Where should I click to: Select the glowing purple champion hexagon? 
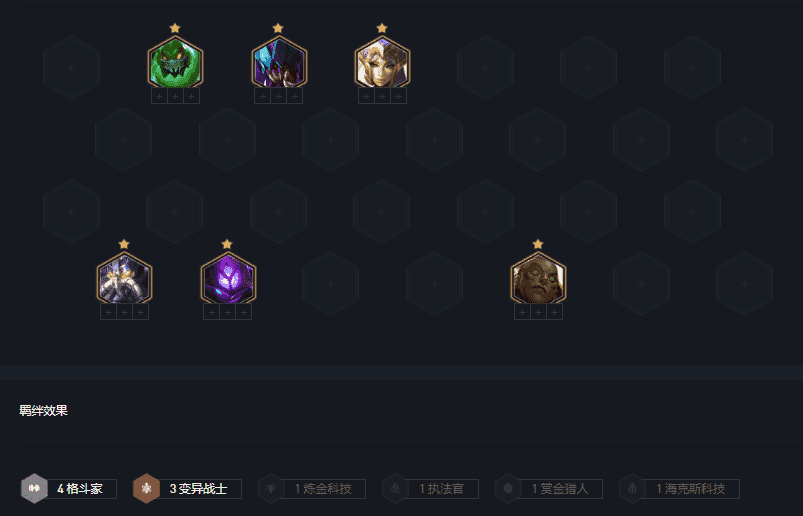(228, 278)
